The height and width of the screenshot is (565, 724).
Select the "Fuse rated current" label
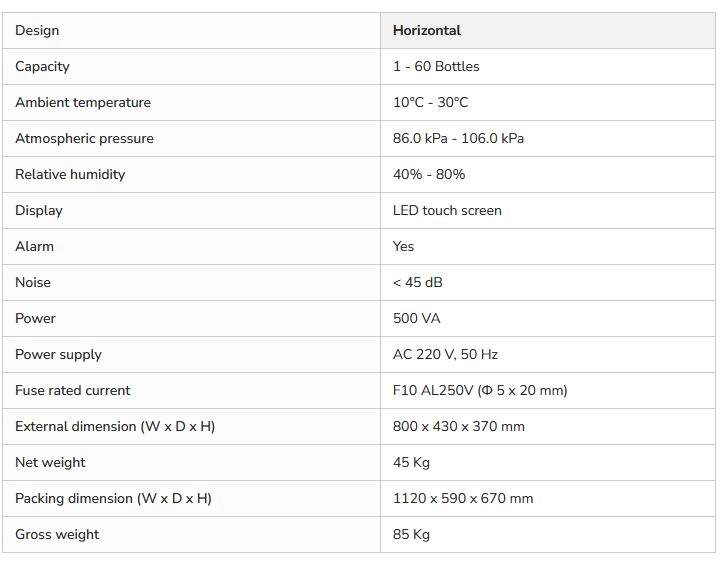point(73,391)
